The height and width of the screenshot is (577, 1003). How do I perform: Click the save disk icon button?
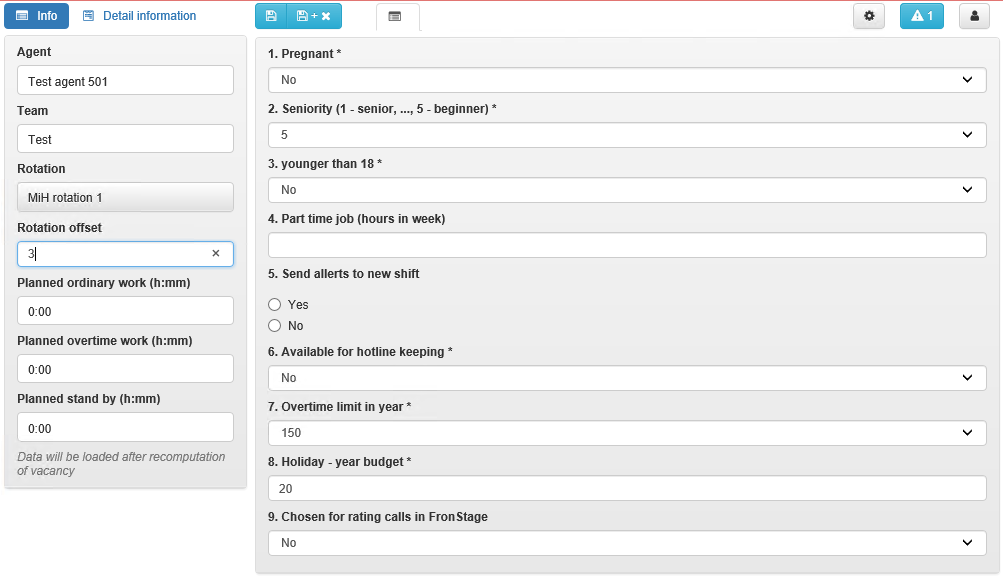(271, 16)
